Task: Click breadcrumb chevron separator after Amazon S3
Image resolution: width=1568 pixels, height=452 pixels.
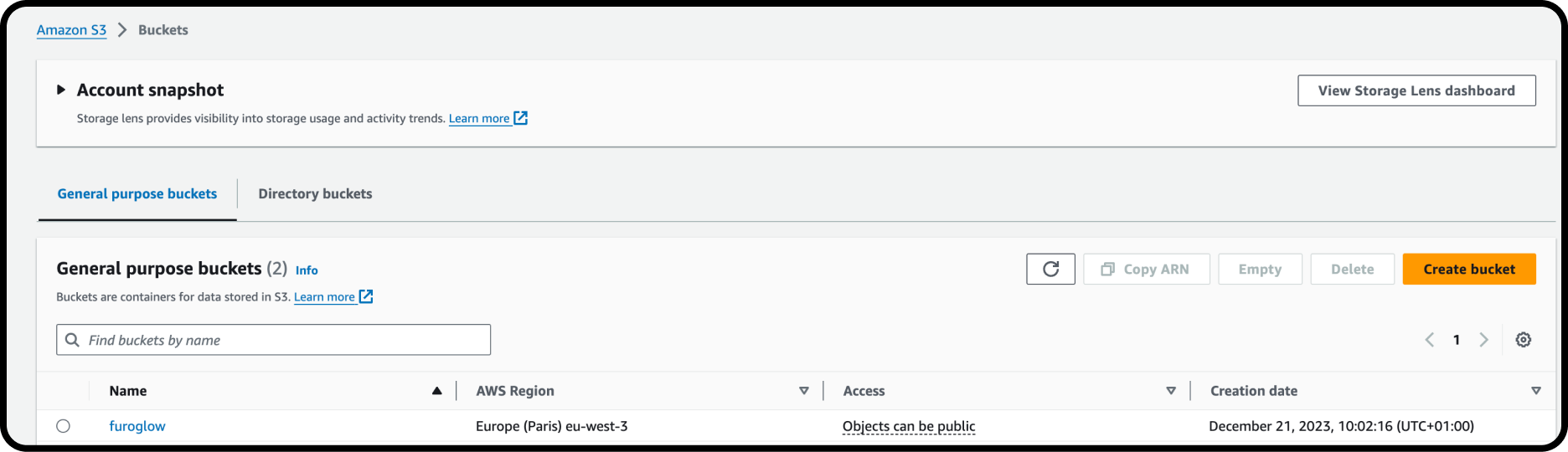Action: coord(122,30)
